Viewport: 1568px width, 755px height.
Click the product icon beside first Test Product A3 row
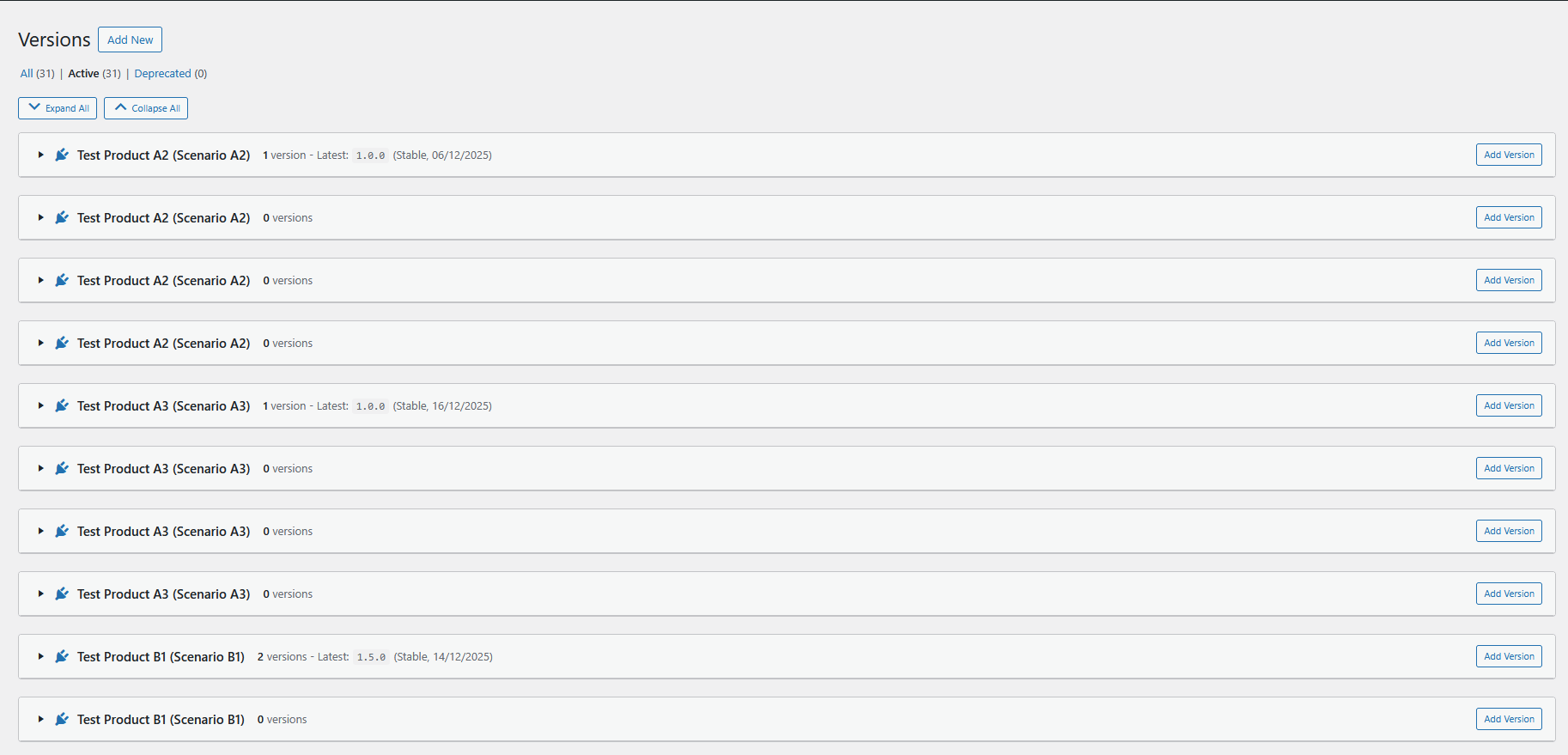(61, 405)
